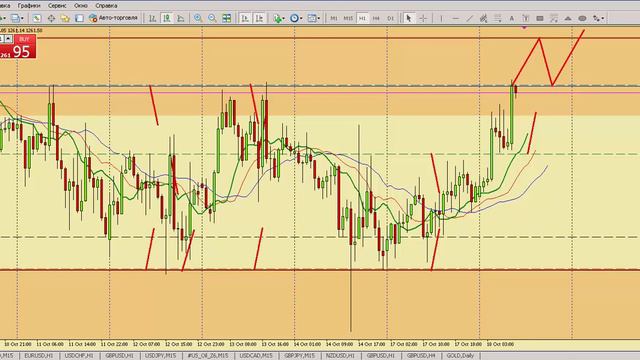The width and height of the screenshot is (640, 360).
Task: Open the Terminal window icon
Action: tap(79, 18)
